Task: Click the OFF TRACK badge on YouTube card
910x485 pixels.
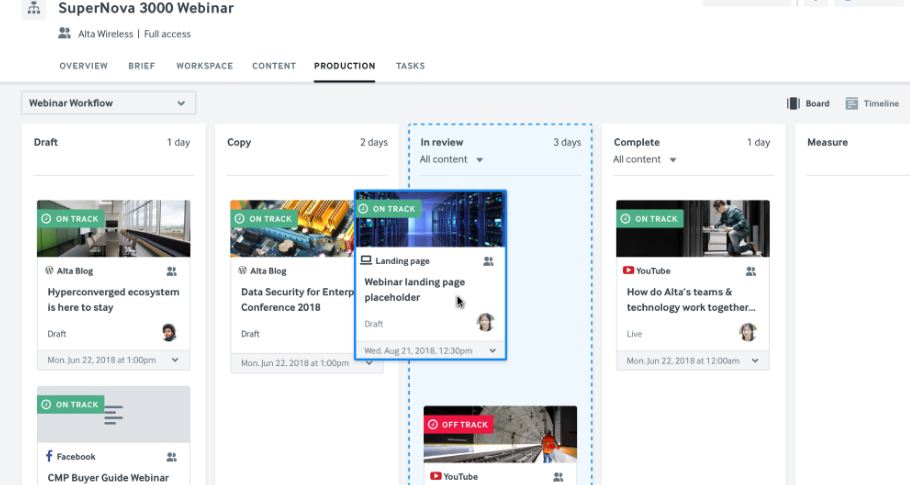Action: click(458, 425)
